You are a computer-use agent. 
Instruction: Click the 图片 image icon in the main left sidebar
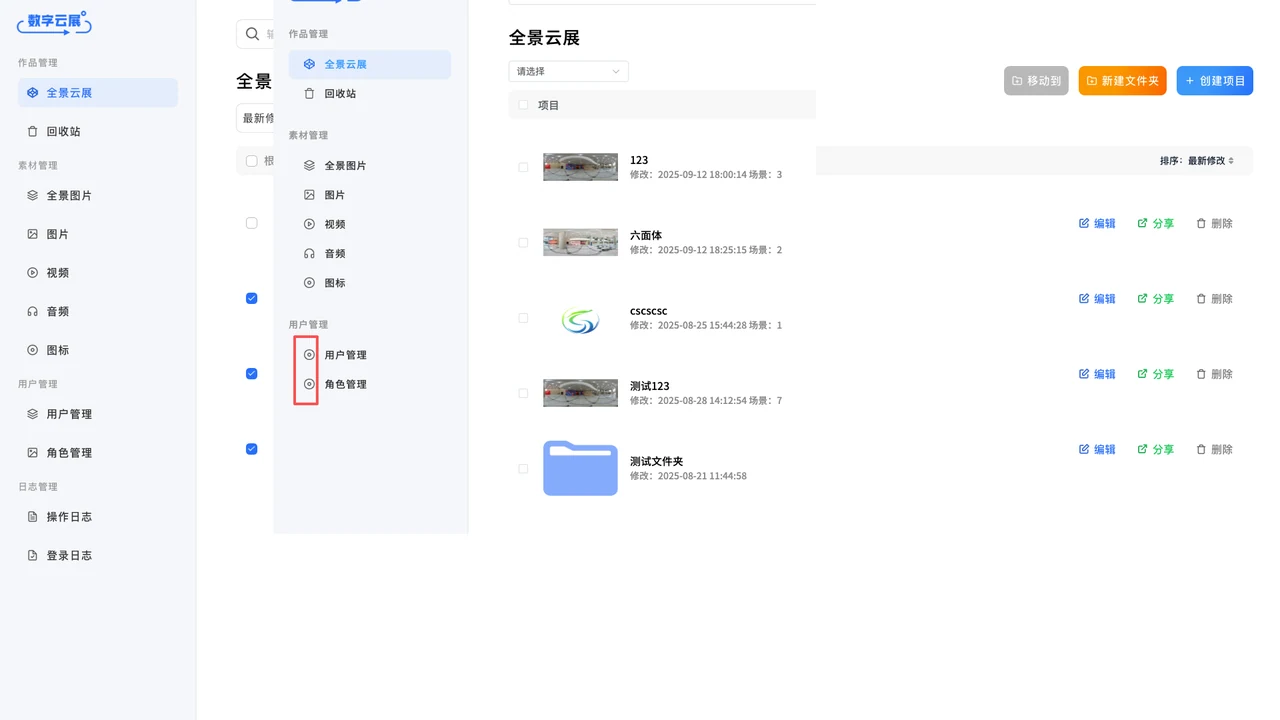(32, 234)
